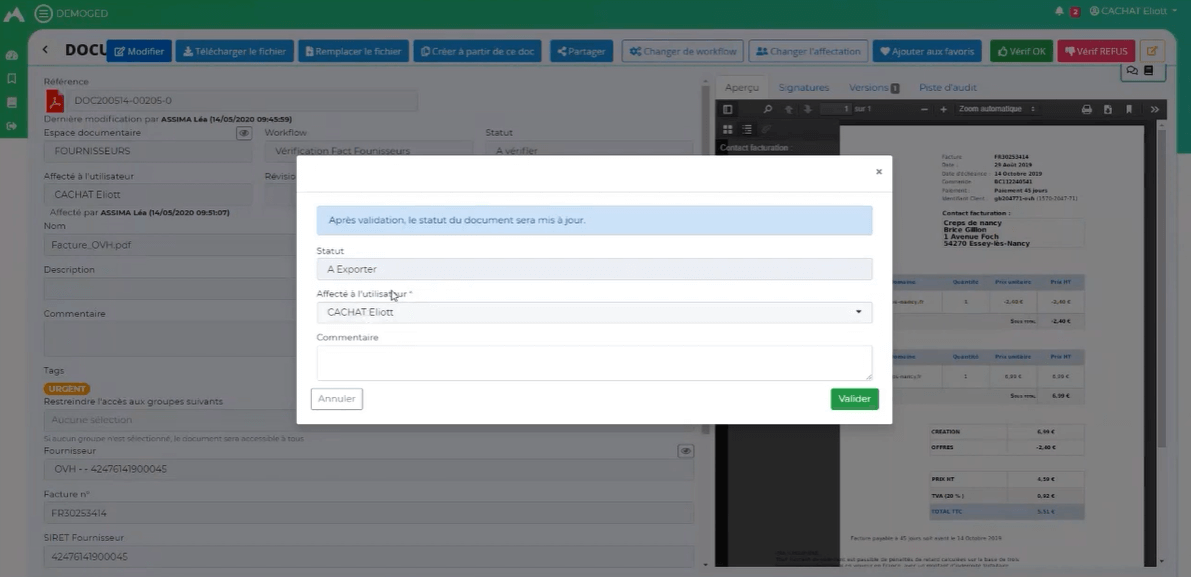Open the PDF viewer tools double-chevron
1191x577 pixels.
point(1155,109)
